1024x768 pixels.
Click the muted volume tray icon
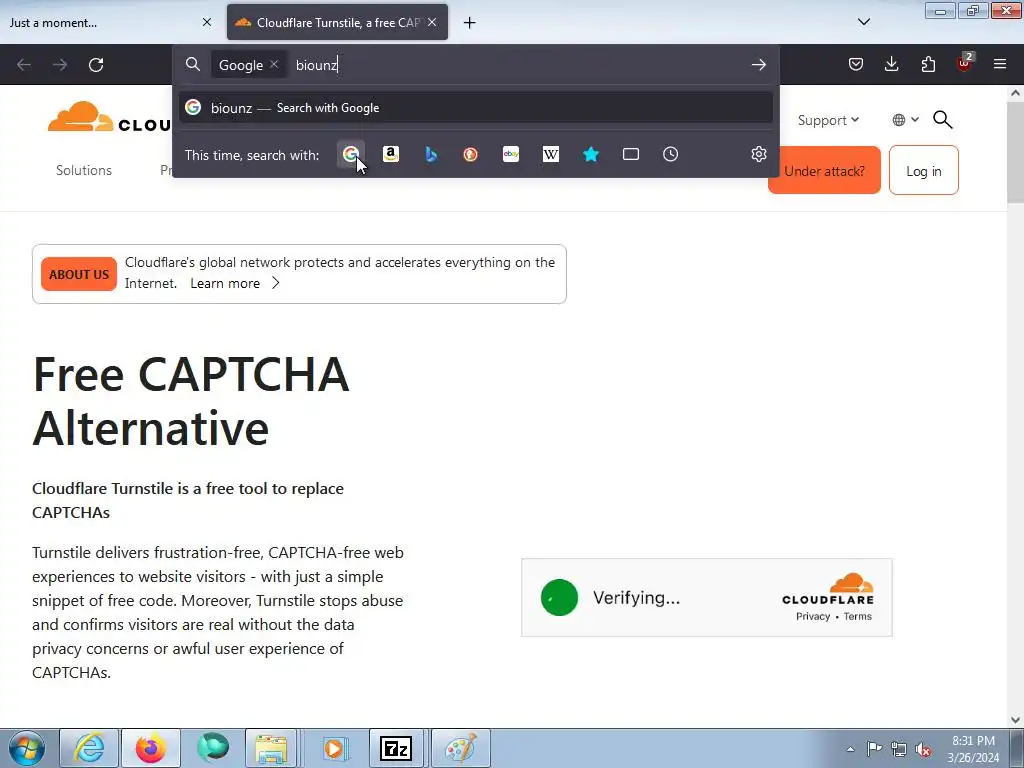[923, 749]
